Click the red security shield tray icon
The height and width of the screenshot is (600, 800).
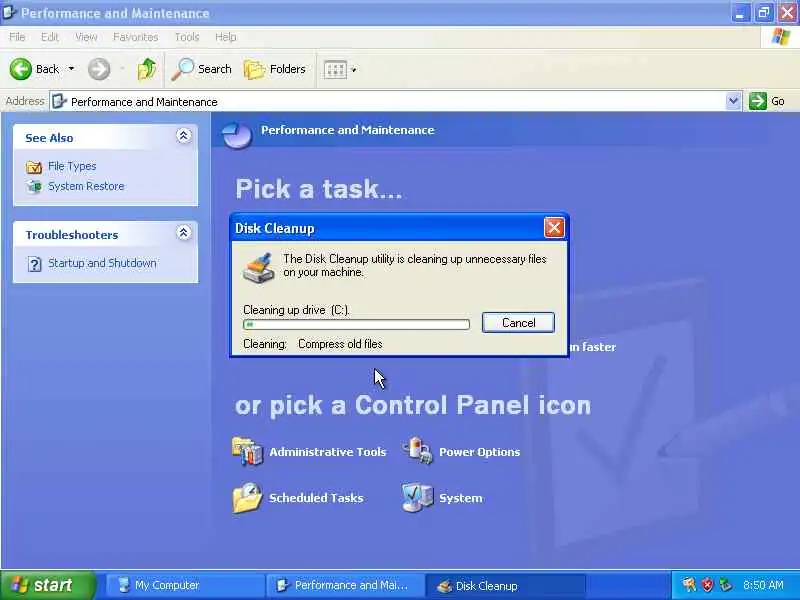click(707, 585)
